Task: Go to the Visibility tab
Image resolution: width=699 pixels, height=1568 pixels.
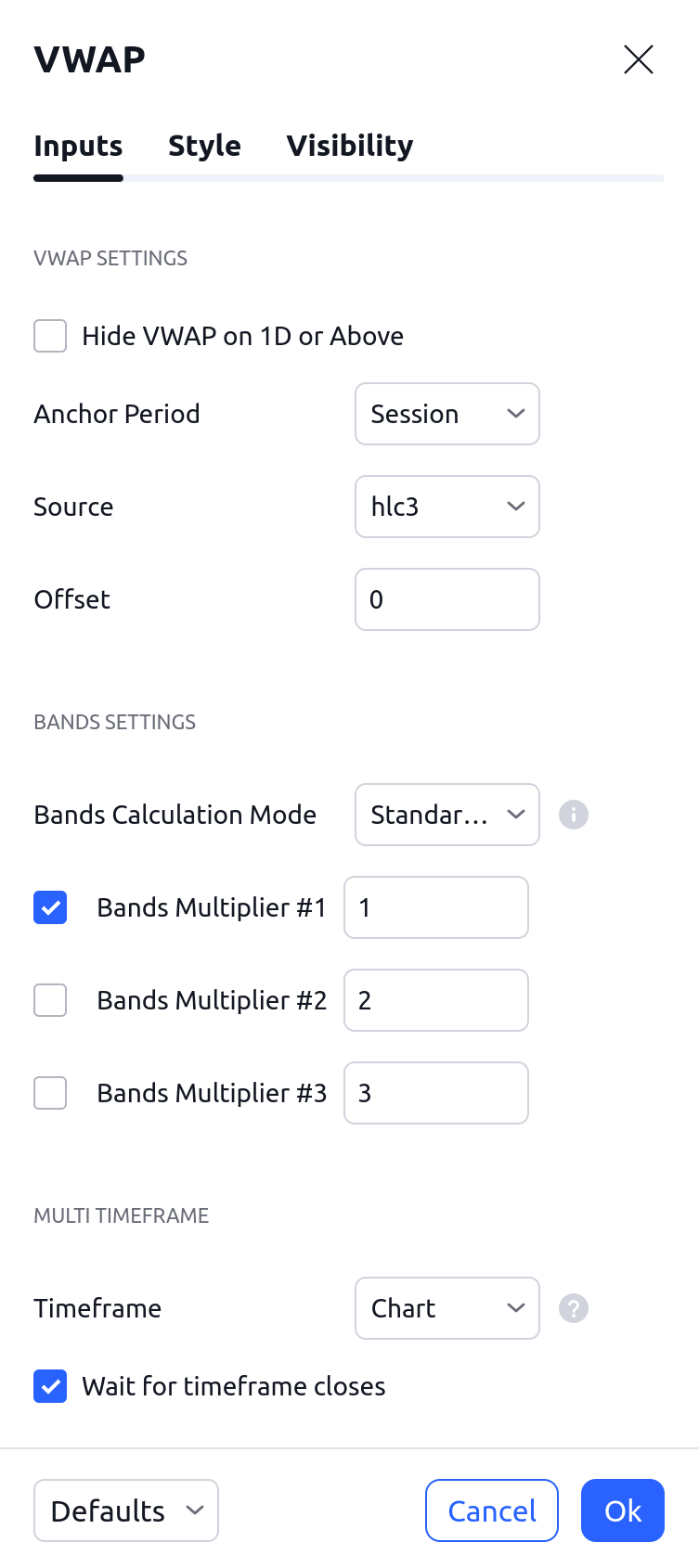Action: tap(350, 146)
